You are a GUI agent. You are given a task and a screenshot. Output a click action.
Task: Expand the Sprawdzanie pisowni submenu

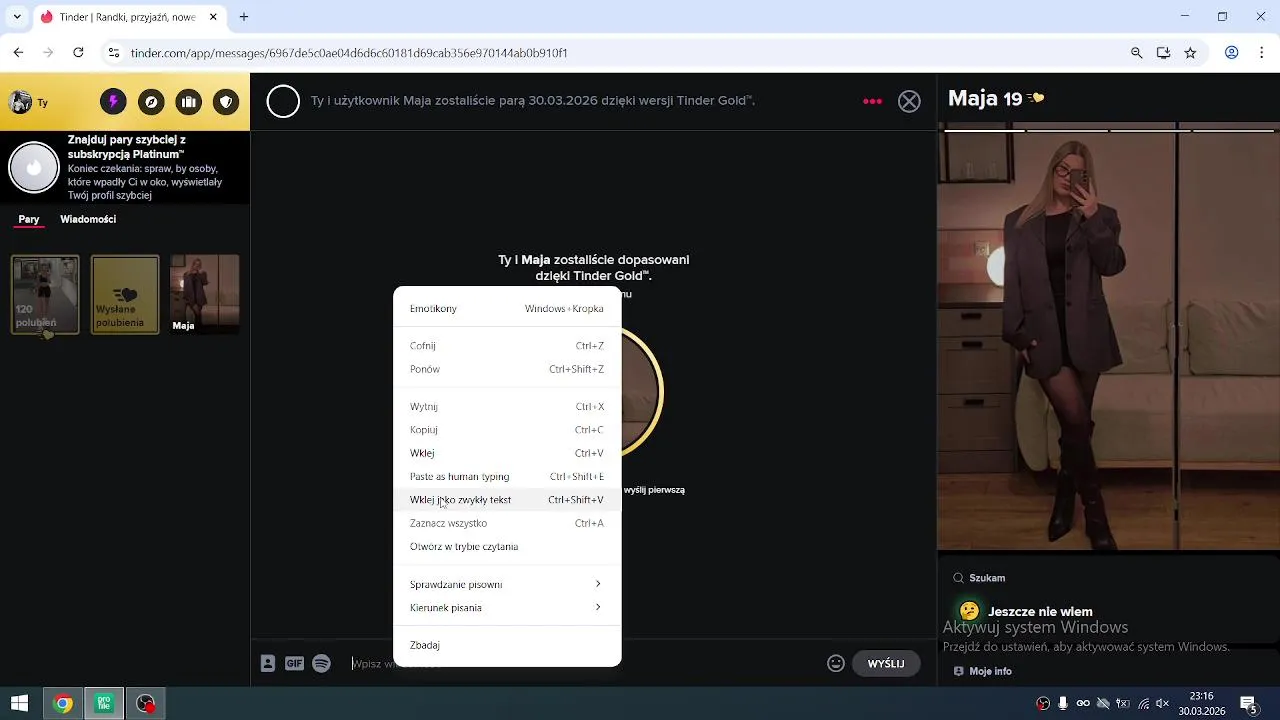[x=507, y=584]
